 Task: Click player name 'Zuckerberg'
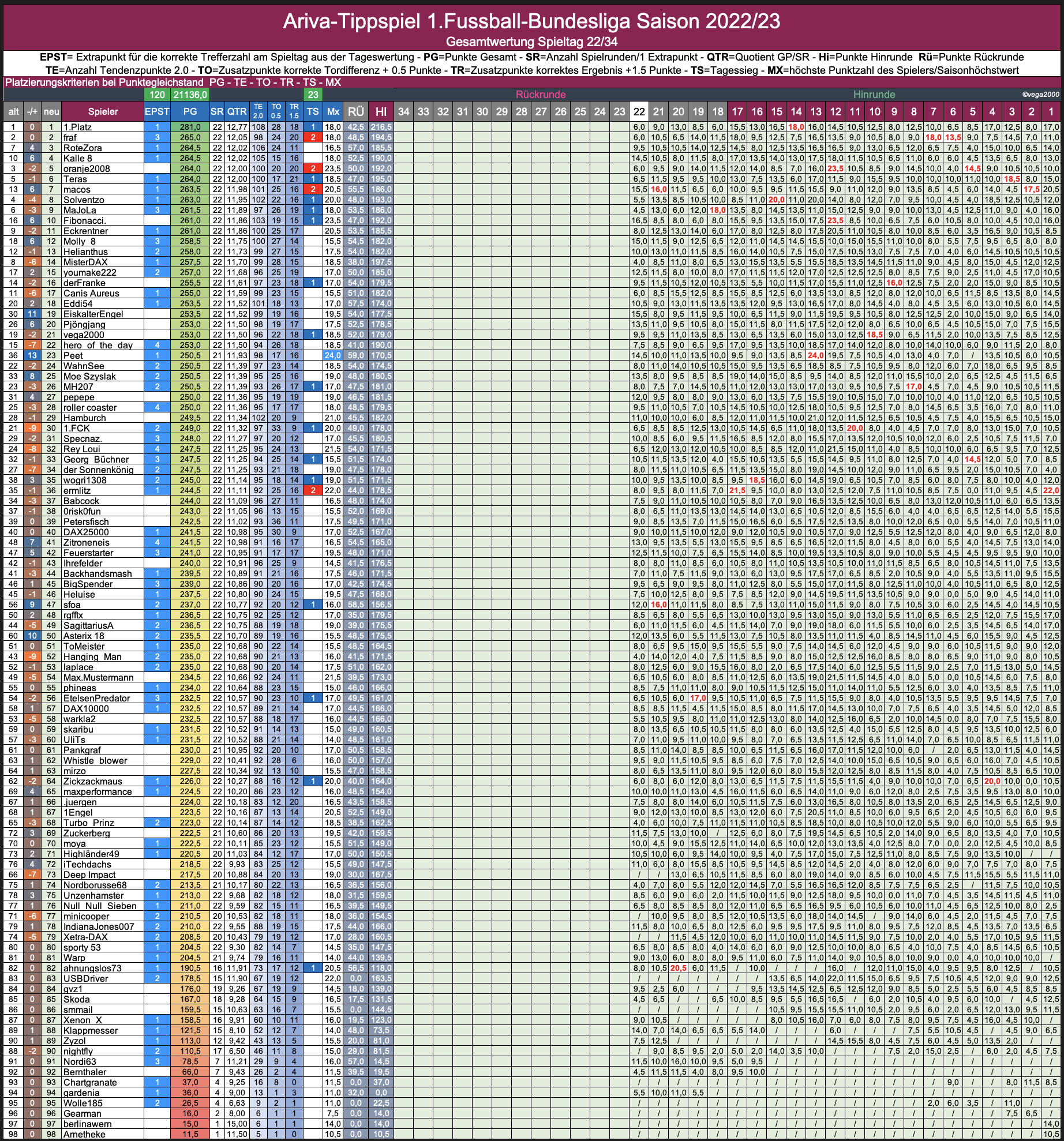[x=87, y=833]
